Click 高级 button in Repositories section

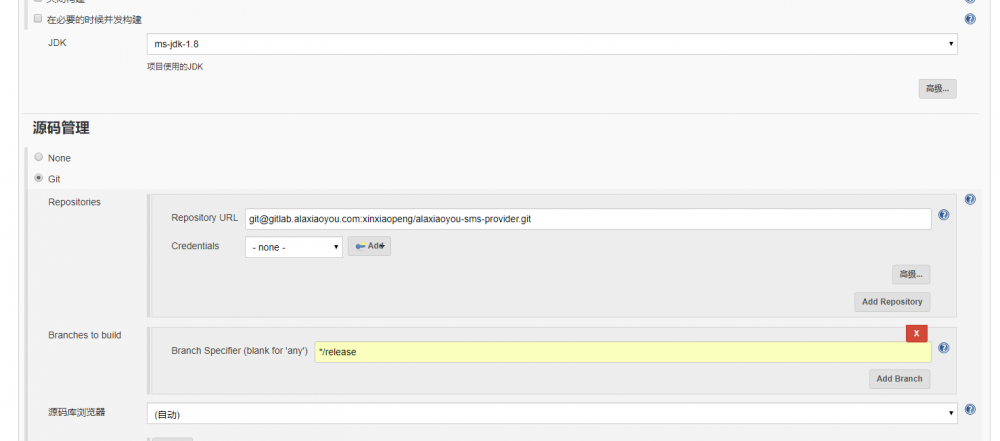click(911, 274)
